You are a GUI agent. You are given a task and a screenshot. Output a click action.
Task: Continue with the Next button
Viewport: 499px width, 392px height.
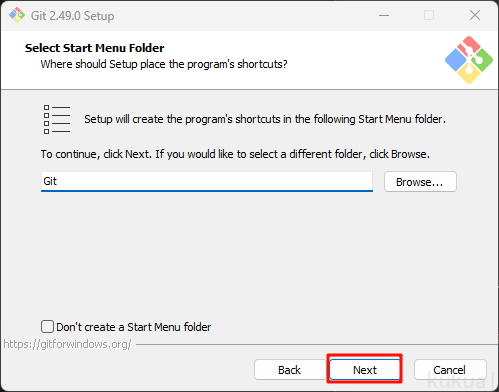click(365, 370)
